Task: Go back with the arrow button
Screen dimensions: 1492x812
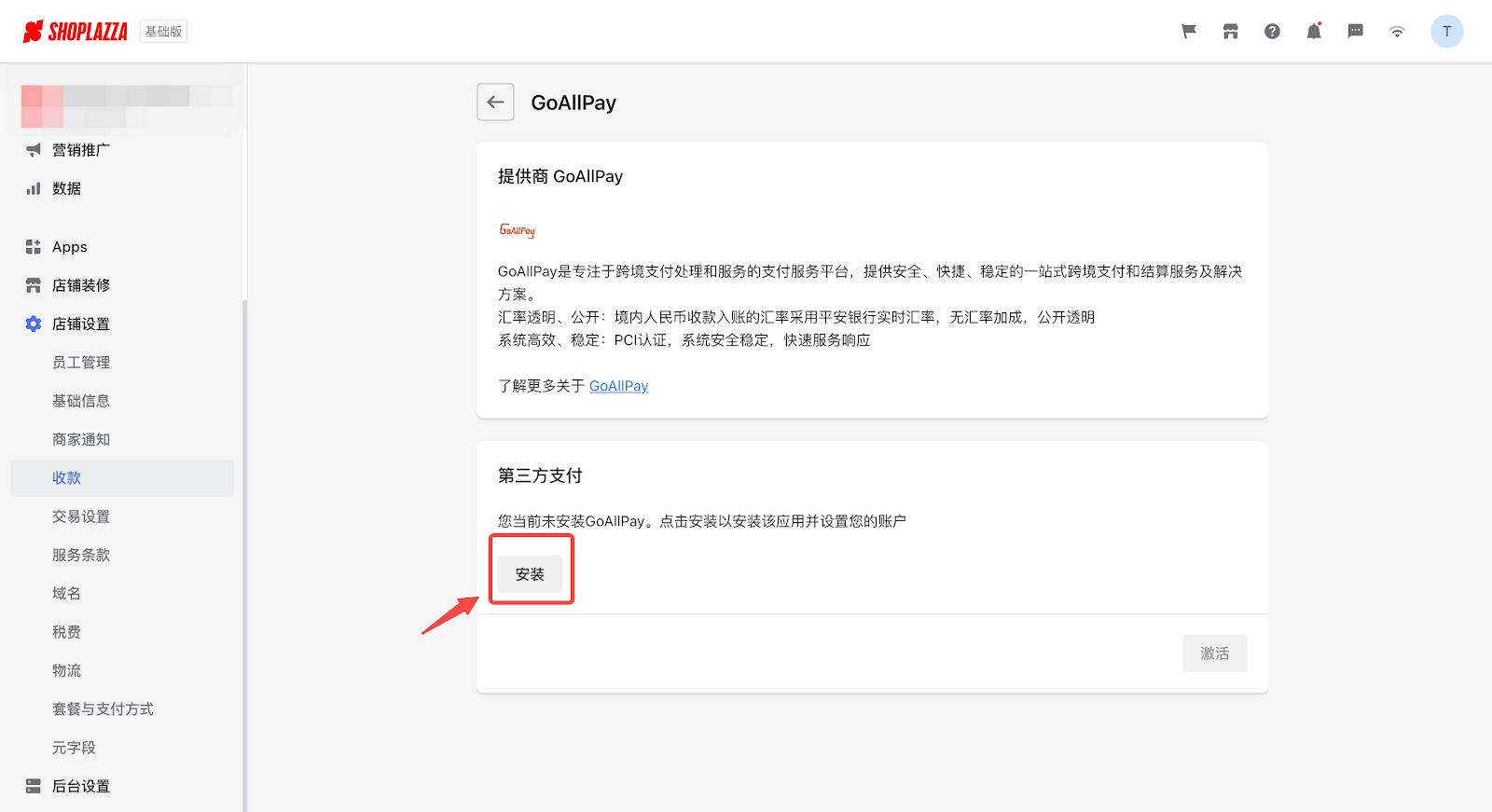Action: (x=495, y=103)
